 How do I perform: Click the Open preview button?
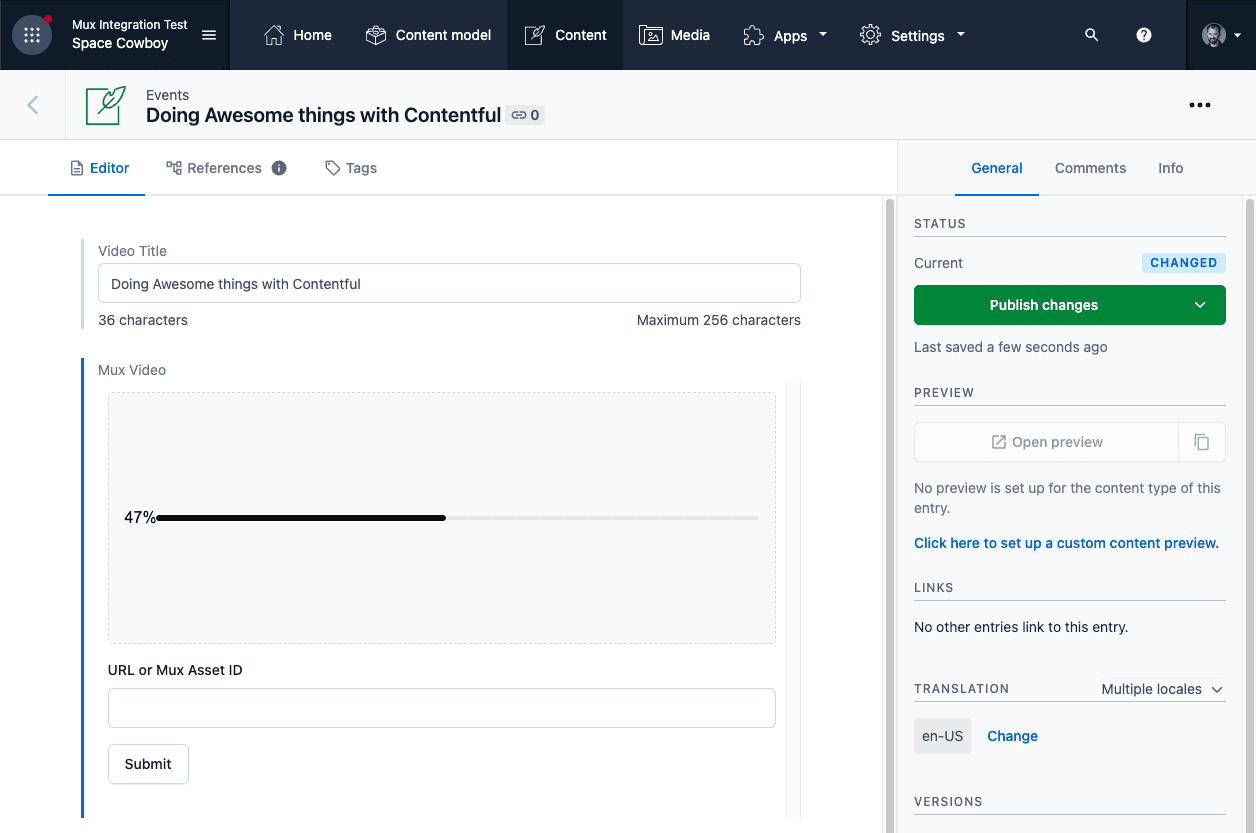tap(1046, 442)
